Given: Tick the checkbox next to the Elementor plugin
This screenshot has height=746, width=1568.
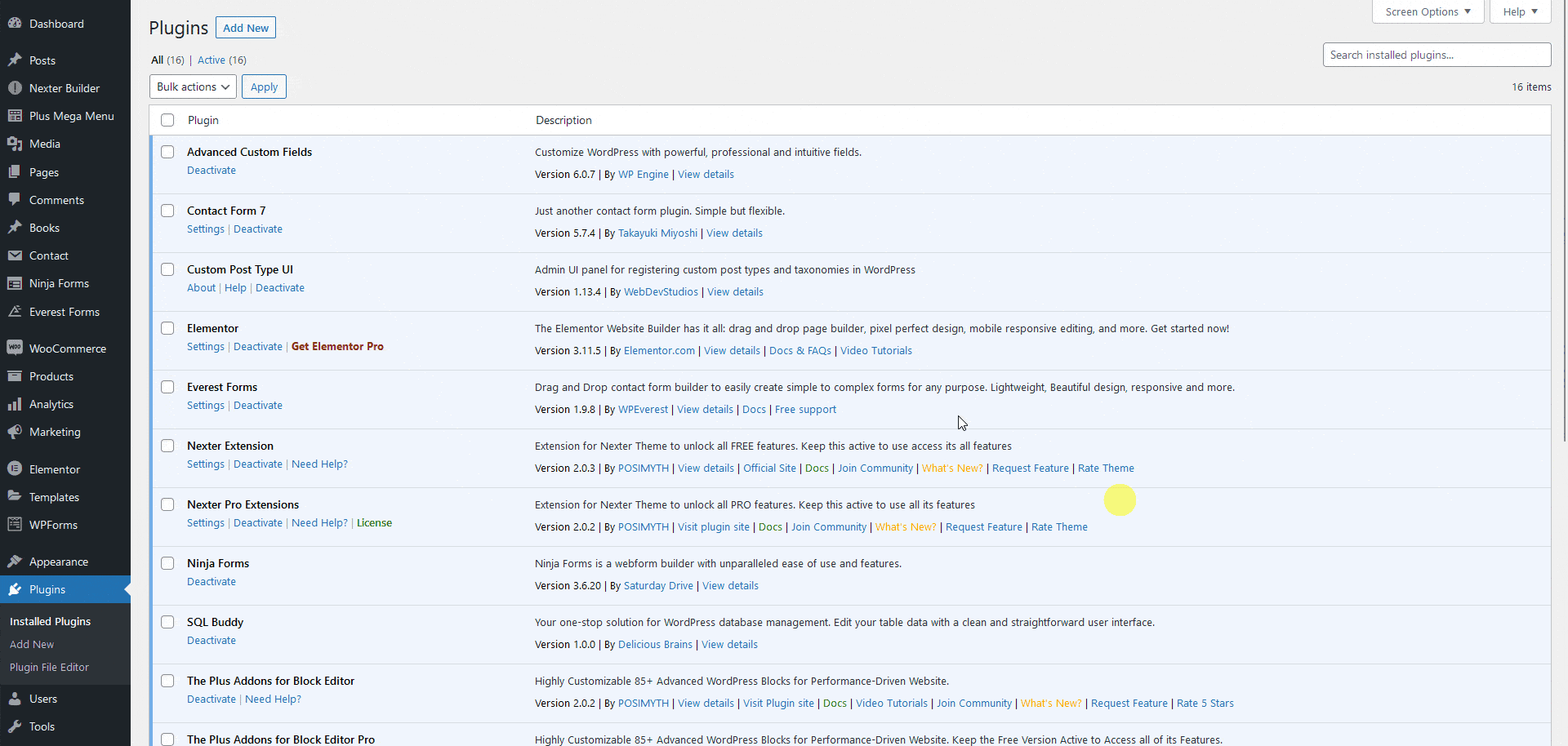Looking at the screenshot, I should (167, 328).
